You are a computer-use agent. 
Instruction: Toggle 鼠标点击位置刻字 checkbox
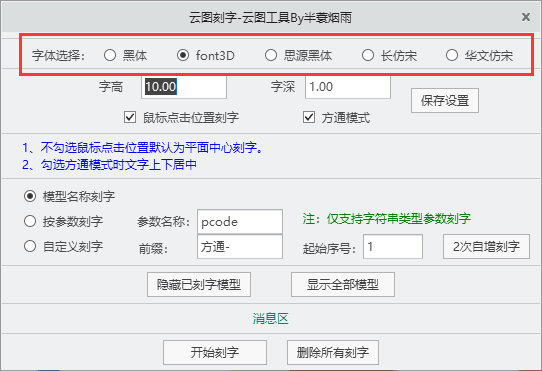(130, 117)
